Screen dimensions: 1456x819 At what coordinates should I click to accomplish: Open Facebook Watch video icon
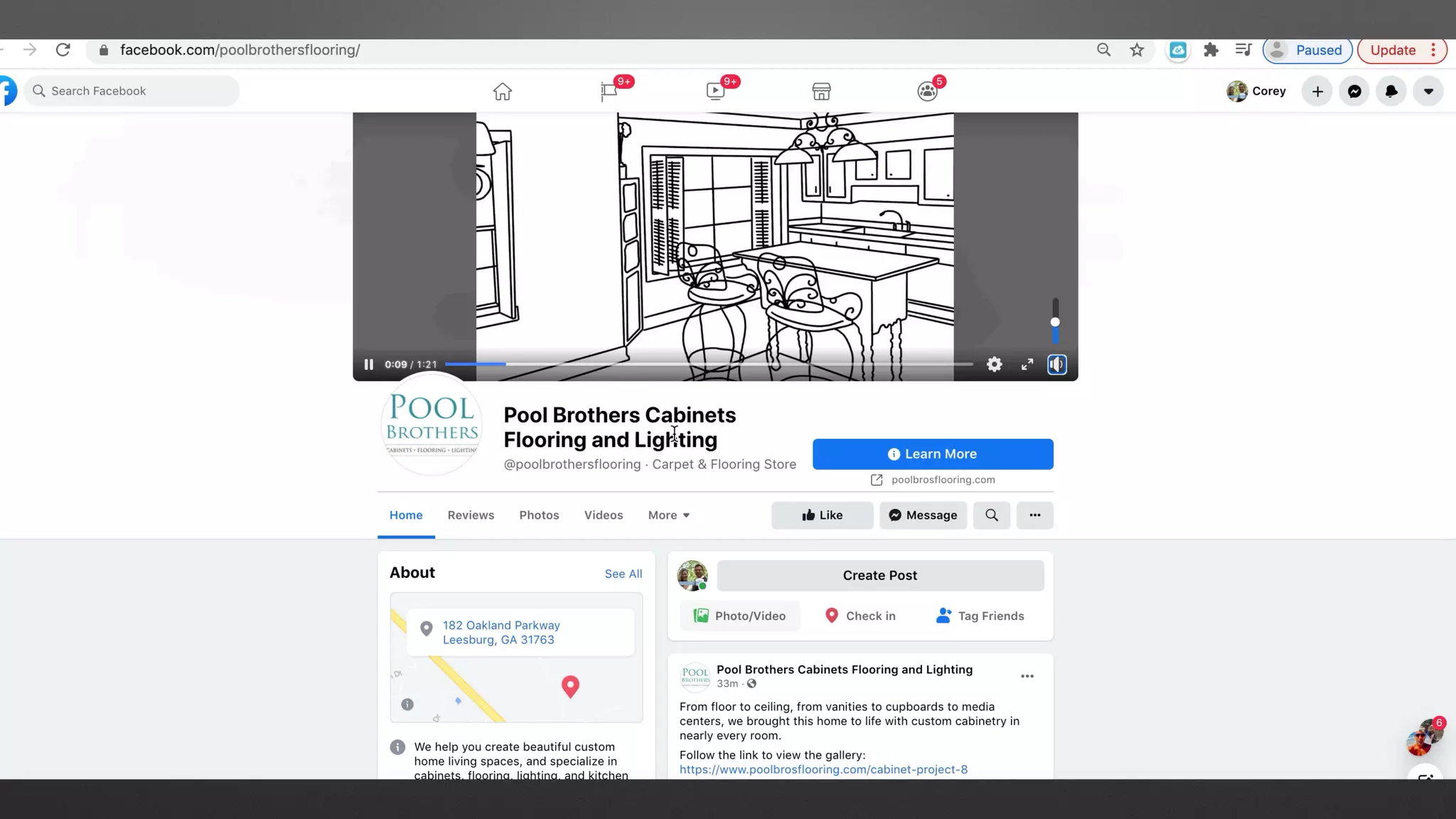[x=715, y=91]
